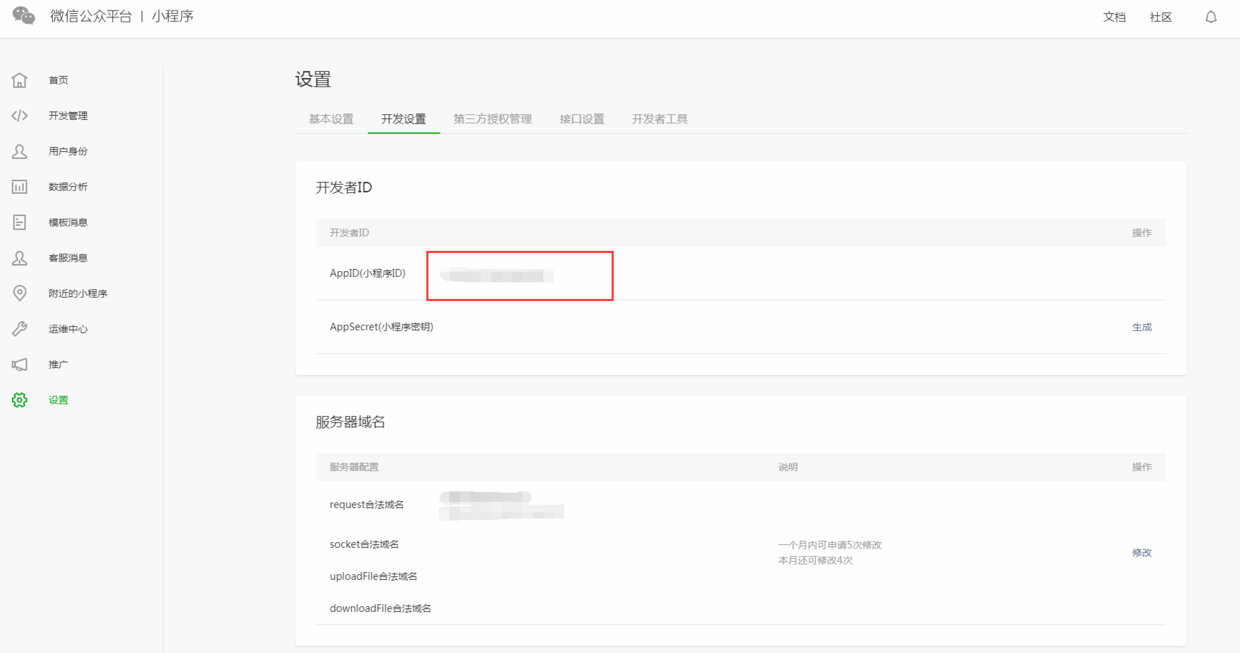The width and height of the screenshot is (1240, 653).
Task: Click the blurred AppID value
Action: pos(497,275)
